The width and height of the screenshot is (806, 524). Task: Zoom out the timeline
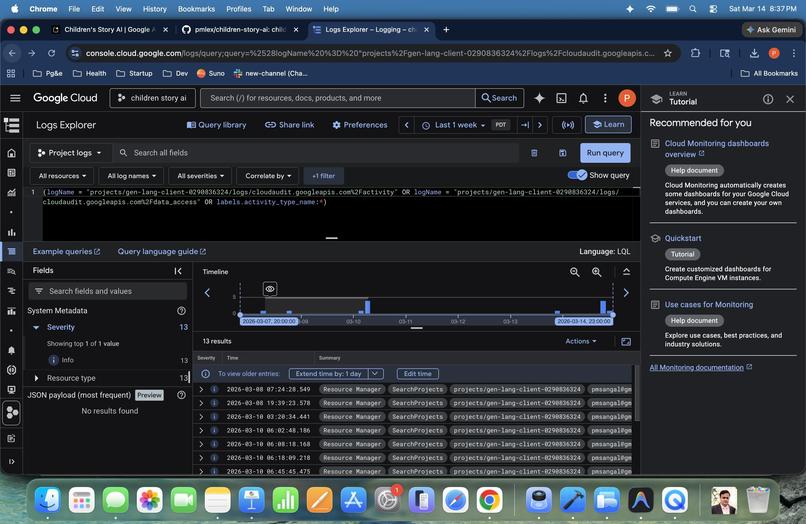click(575, 272)
